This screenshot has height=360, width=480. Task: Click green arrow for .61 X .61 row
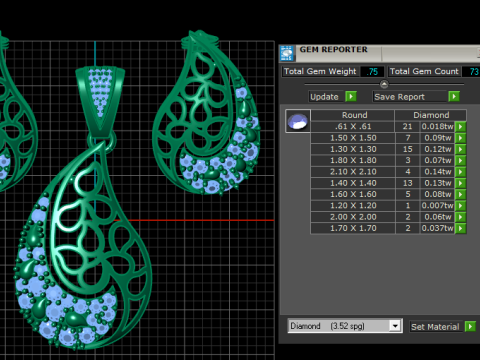pyautogui.click(x=461, y=127)
